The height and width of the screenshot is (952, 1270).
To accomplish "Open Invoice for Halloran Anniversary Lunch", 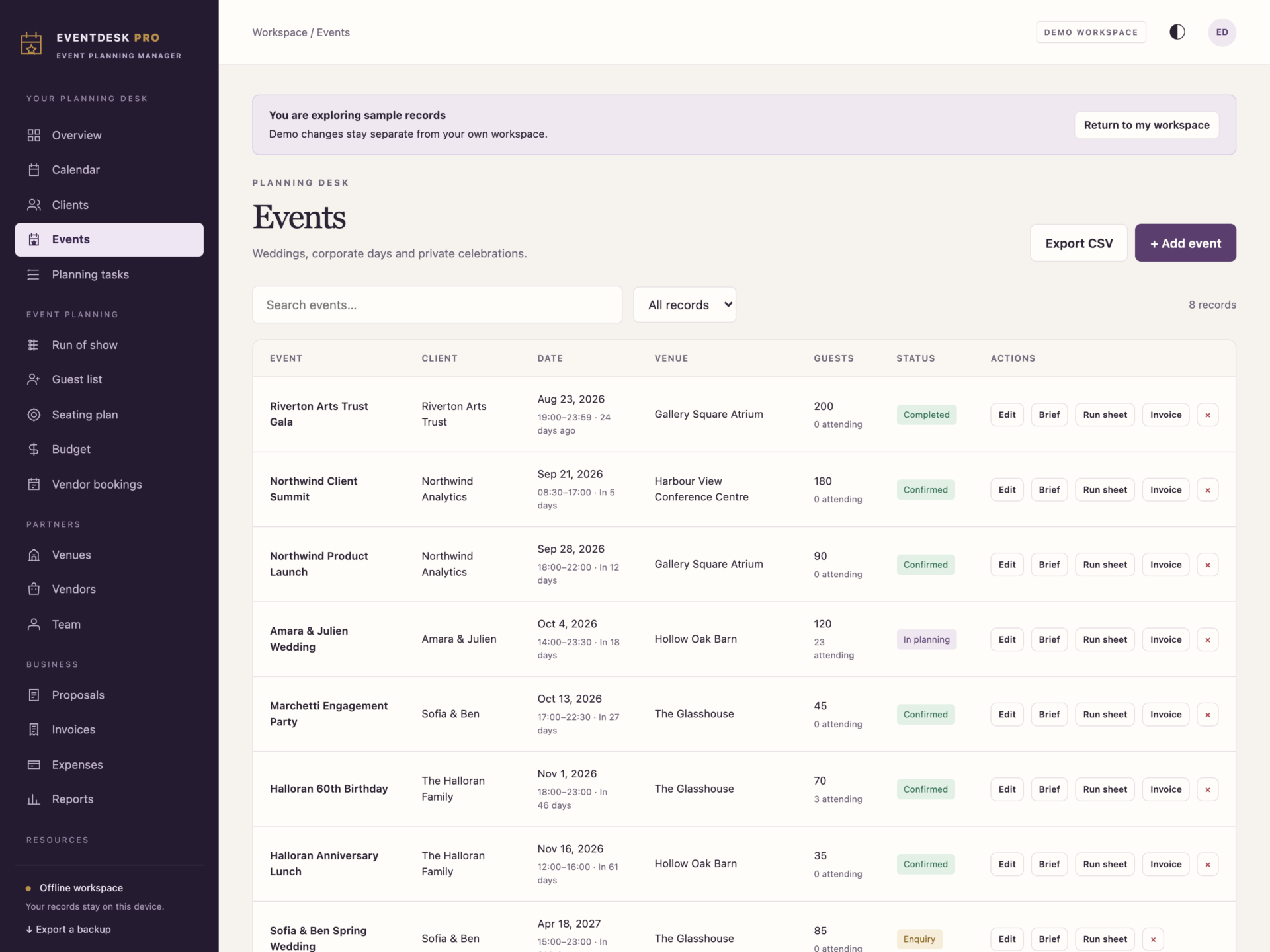I will 1165,865.
